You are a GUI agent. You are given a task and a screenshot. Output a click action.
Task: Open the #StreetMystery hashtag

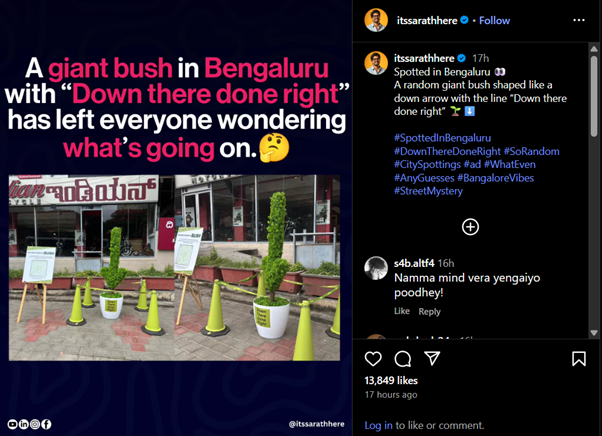pos(428,191)
